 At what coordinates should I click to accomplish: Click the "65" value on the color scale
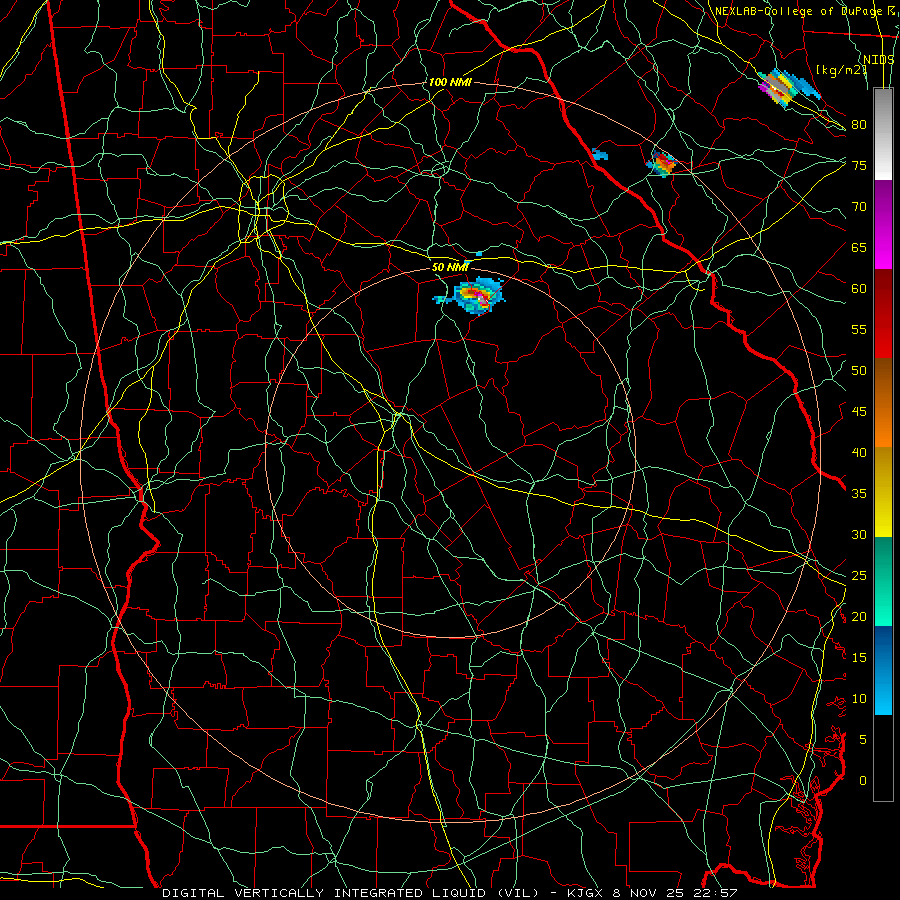[859, 247]
